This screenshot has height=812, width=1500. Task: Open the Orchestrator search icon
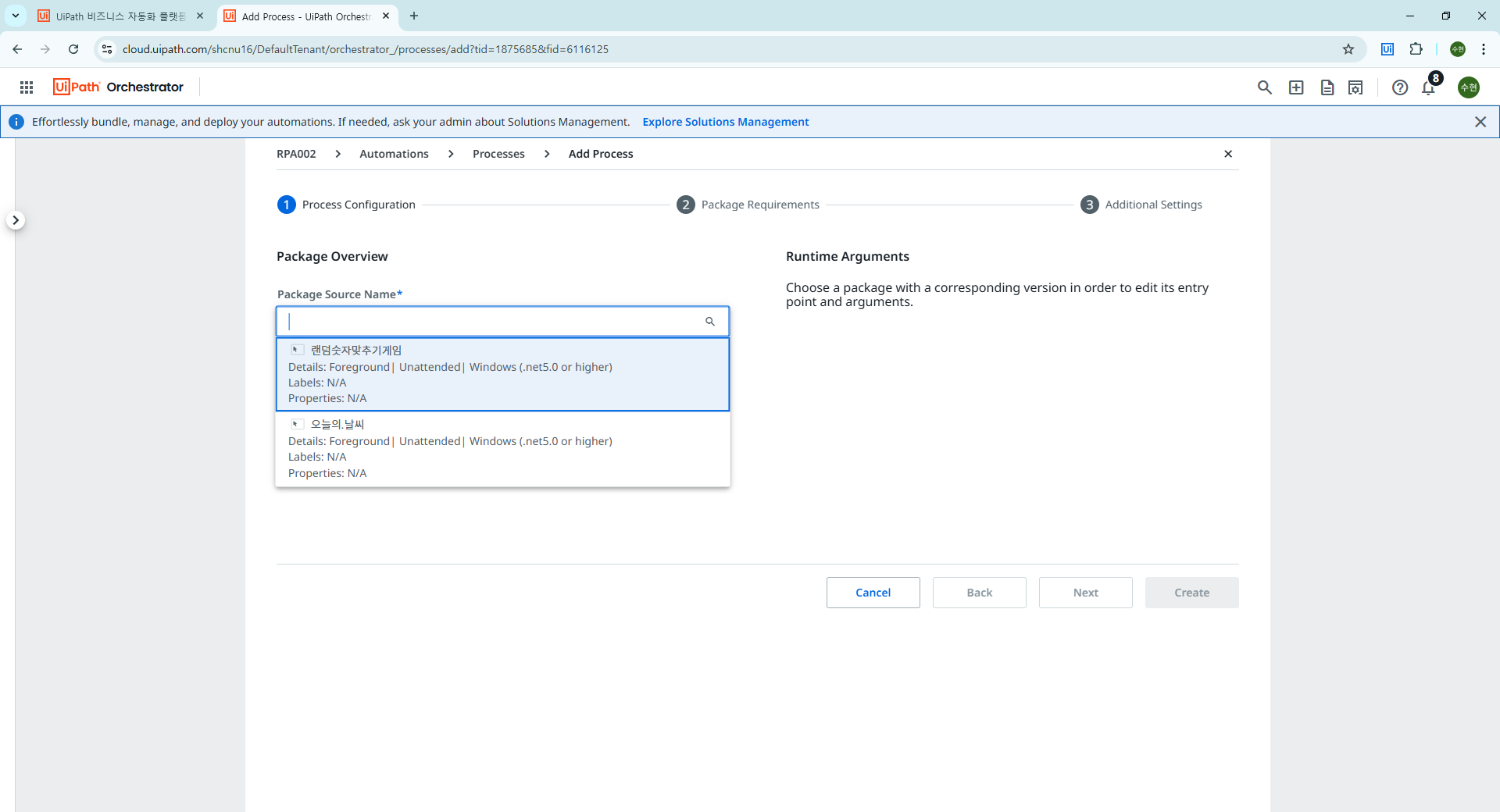[1265, 87]
